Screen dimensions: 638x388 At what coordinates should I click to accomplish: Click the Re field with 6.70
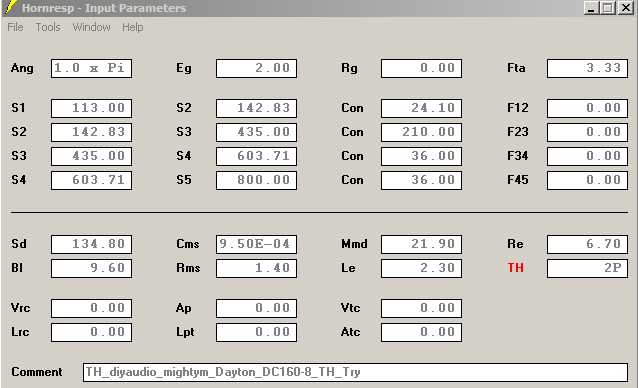click(588, 244)
